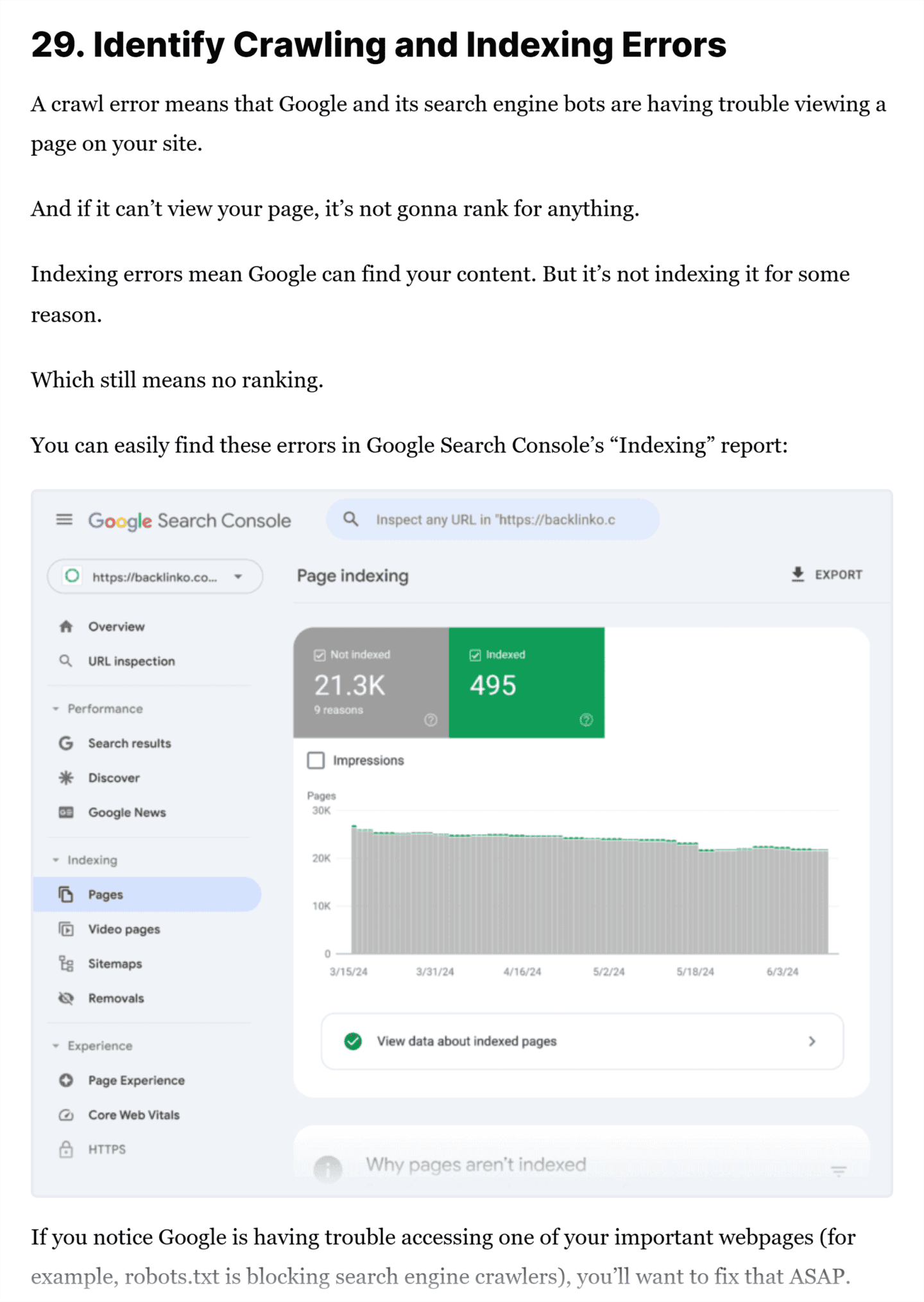This screenshot has height=1302, width=924.
Task: Uncheck the green Indexed checkbox
Action: click(x=475, y=655)
